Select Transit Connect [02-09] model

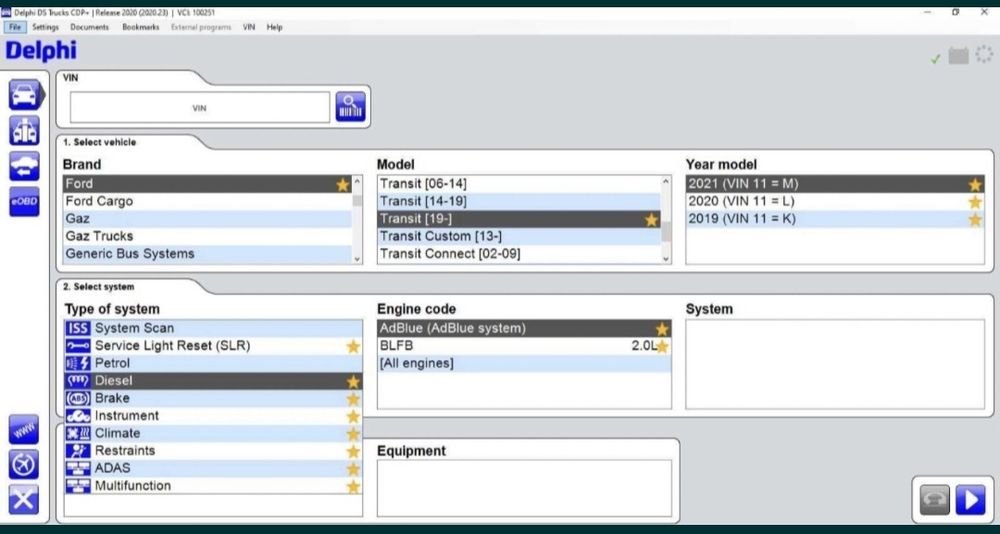[x=519, y=254]
